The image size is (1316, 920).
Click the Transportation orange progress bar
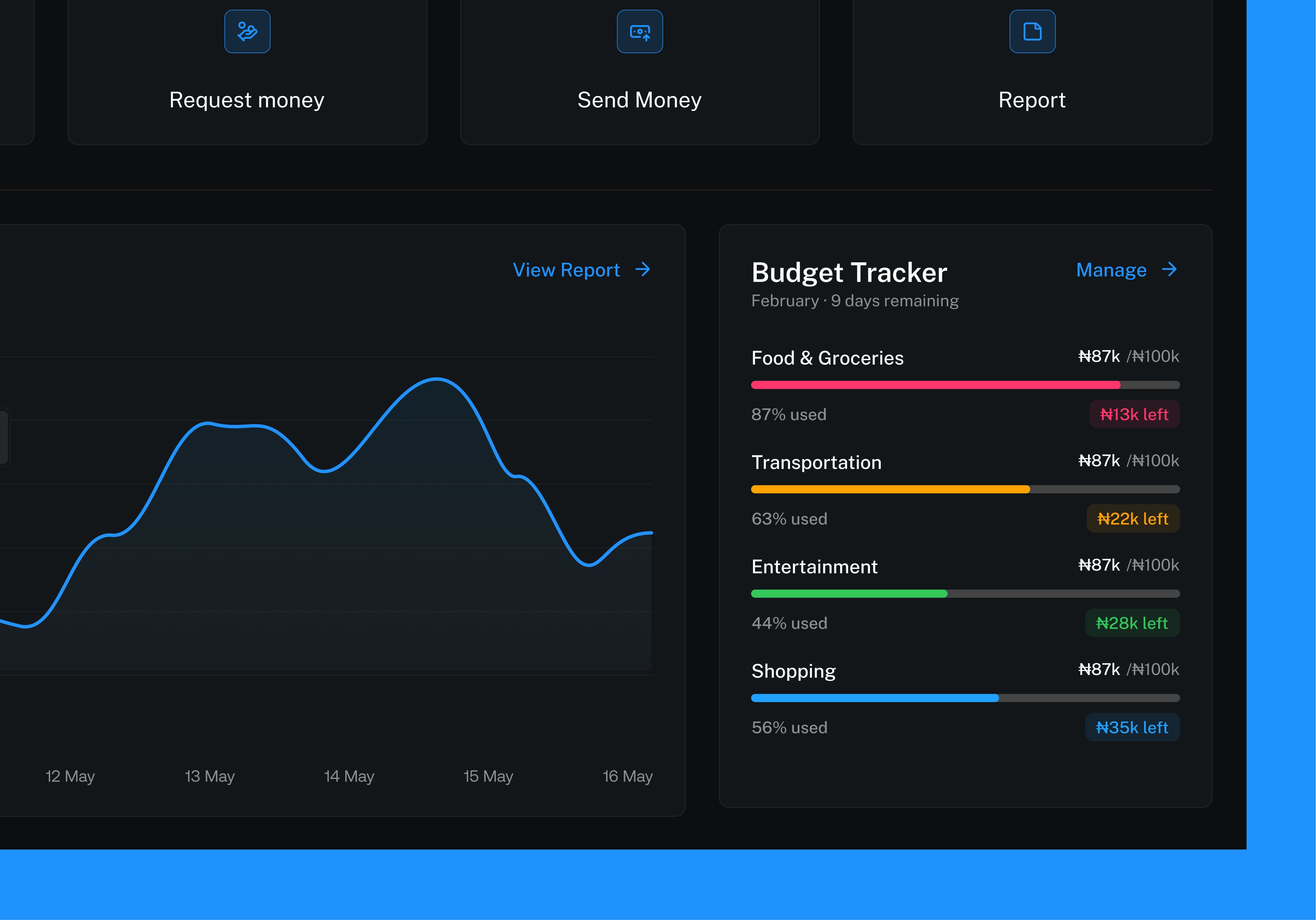890,489
